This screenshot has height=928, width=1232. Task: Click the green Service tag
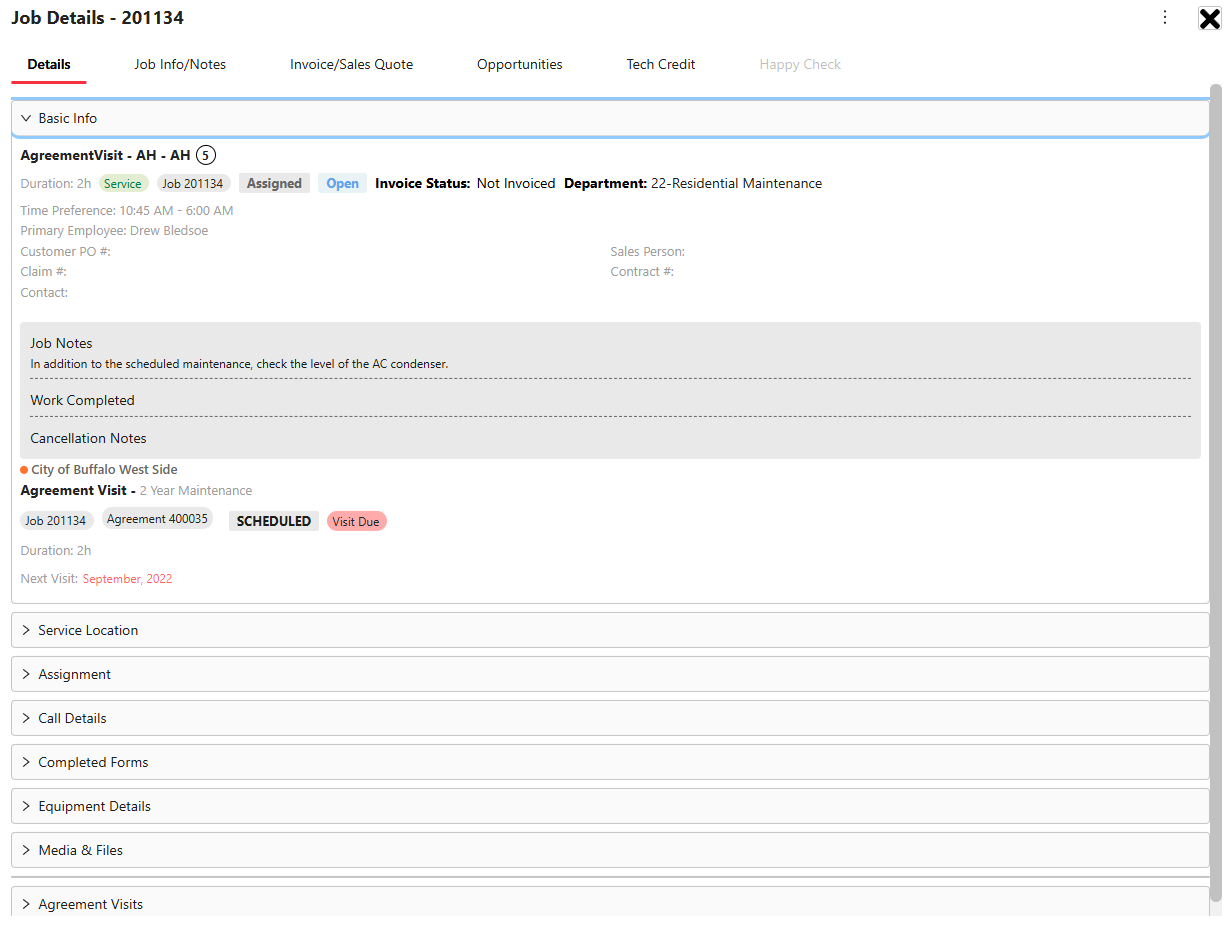123,184
